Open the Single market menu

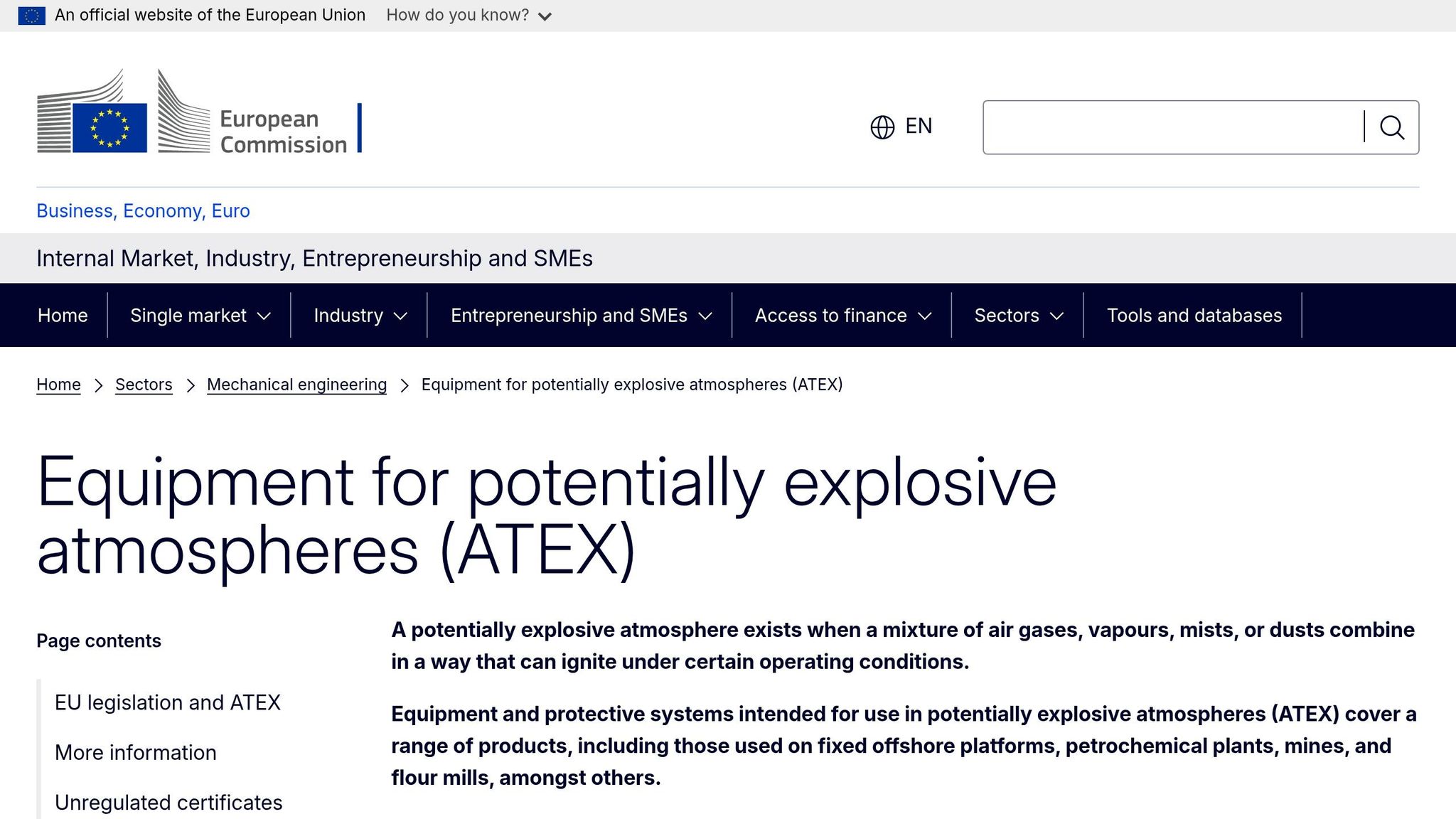point(188,315)
